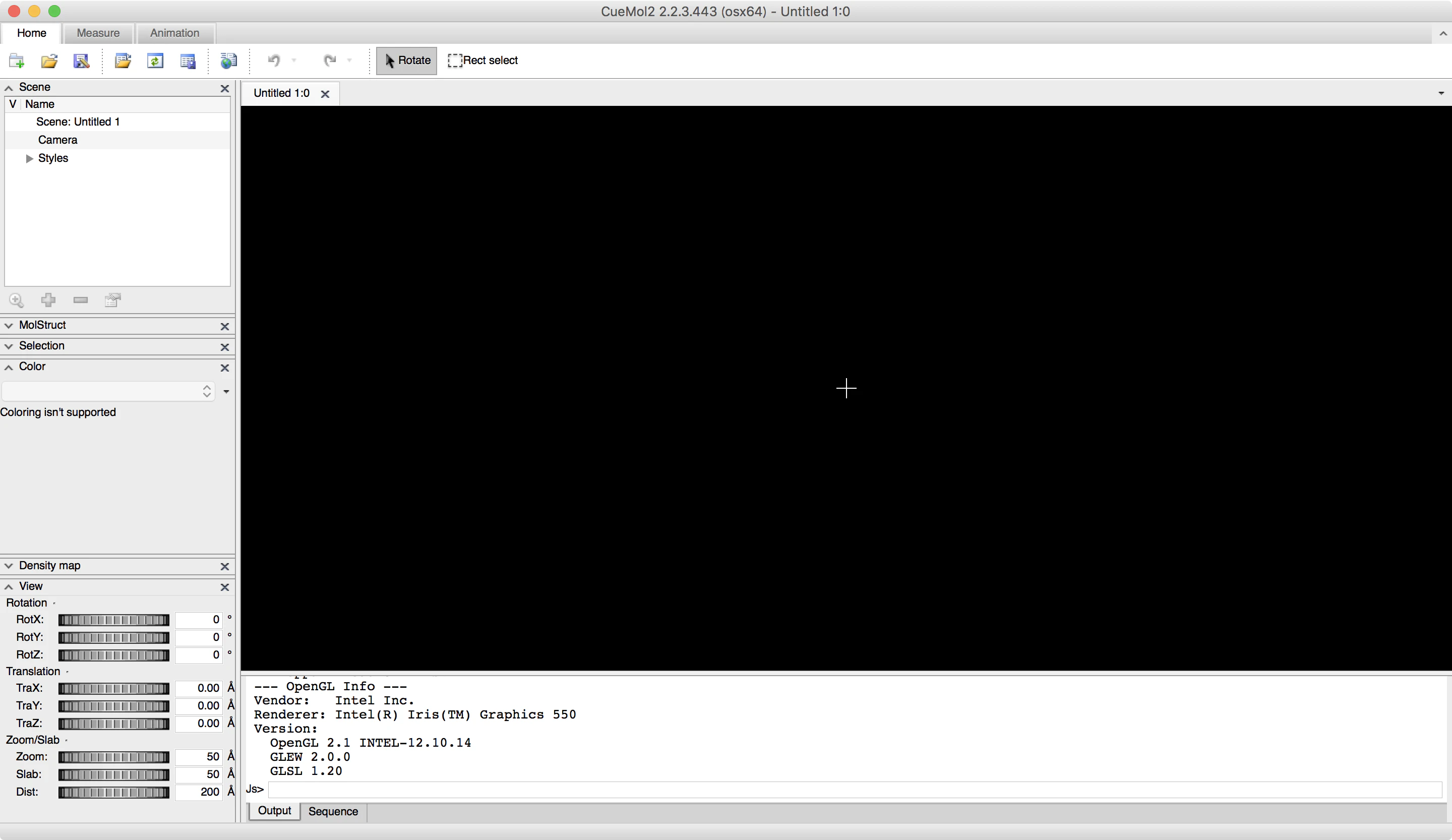The image size is (1452, 840).
Task: Close the Density map panel
Action: 225,566
